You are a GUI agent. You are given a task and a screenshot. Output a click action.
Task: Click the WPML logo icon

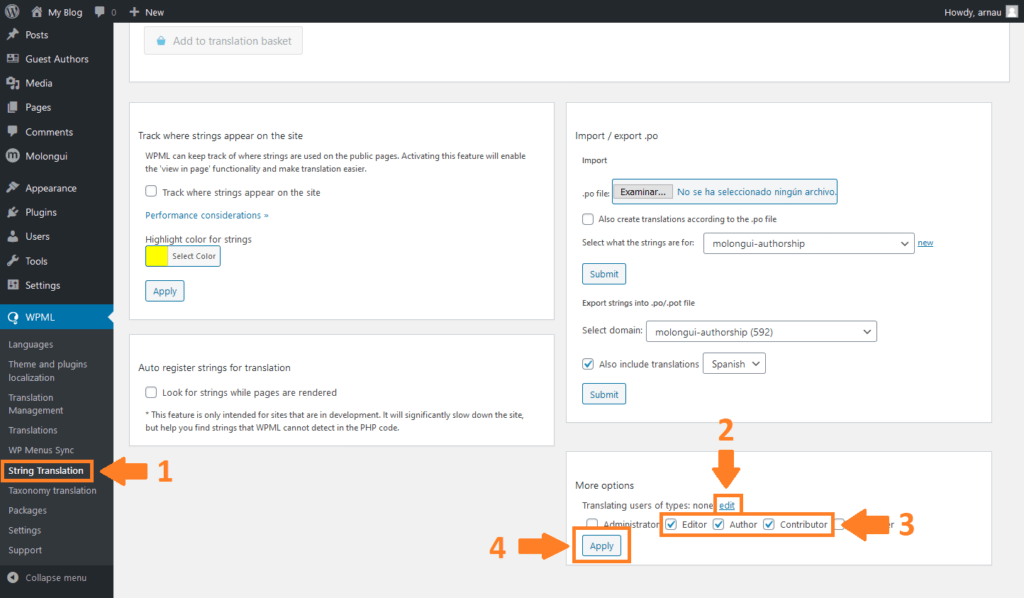coord(12,317)
